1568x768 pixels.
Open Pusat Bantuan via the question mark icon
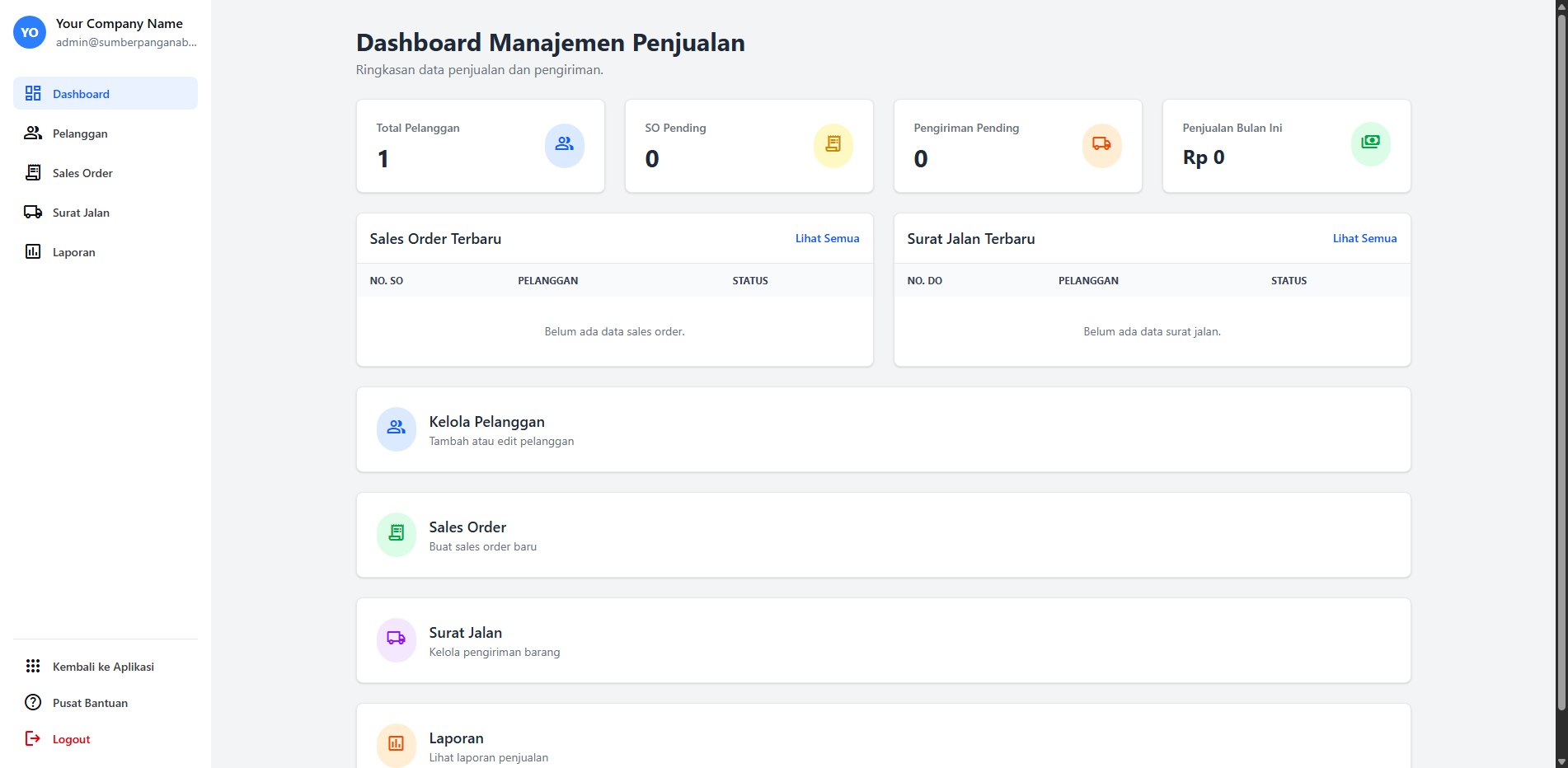pyautogui.click(x=33, y=702)
